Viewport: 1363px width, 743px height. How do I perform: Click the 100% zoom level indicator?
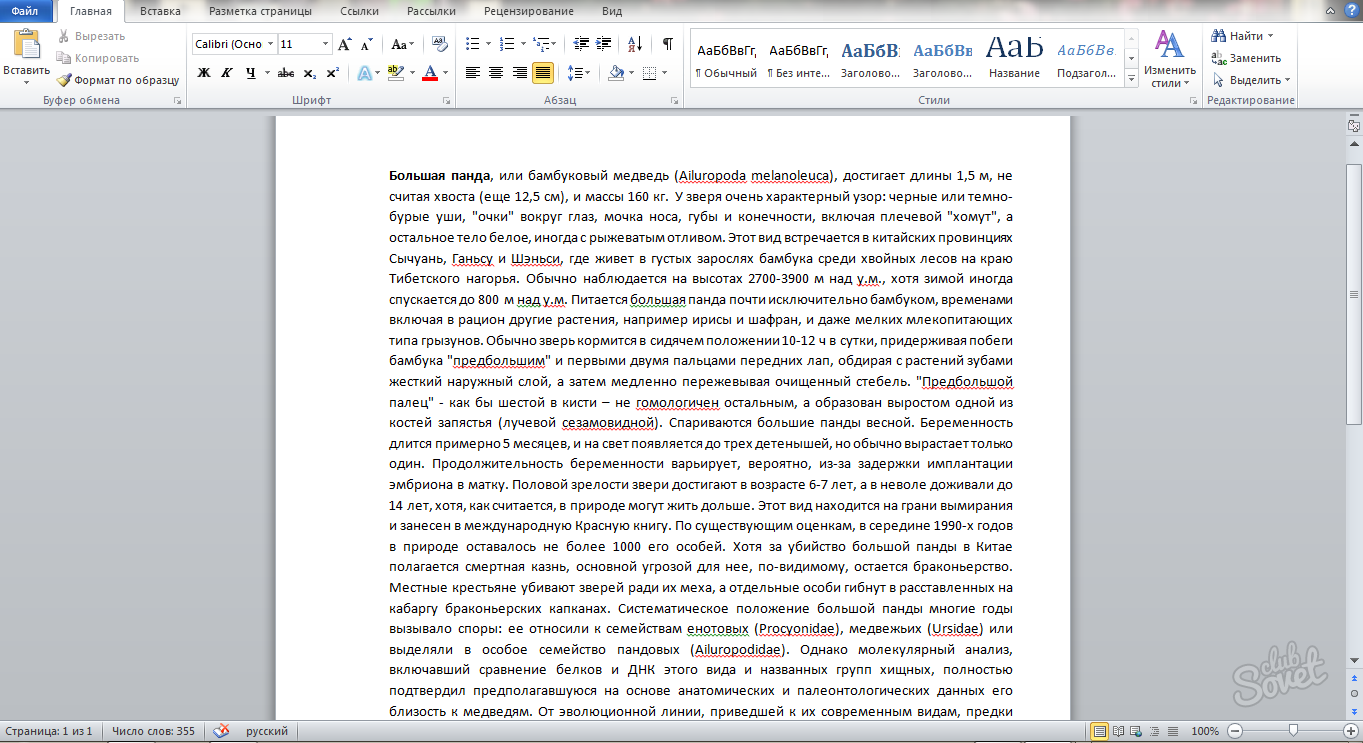(1205, 731)
